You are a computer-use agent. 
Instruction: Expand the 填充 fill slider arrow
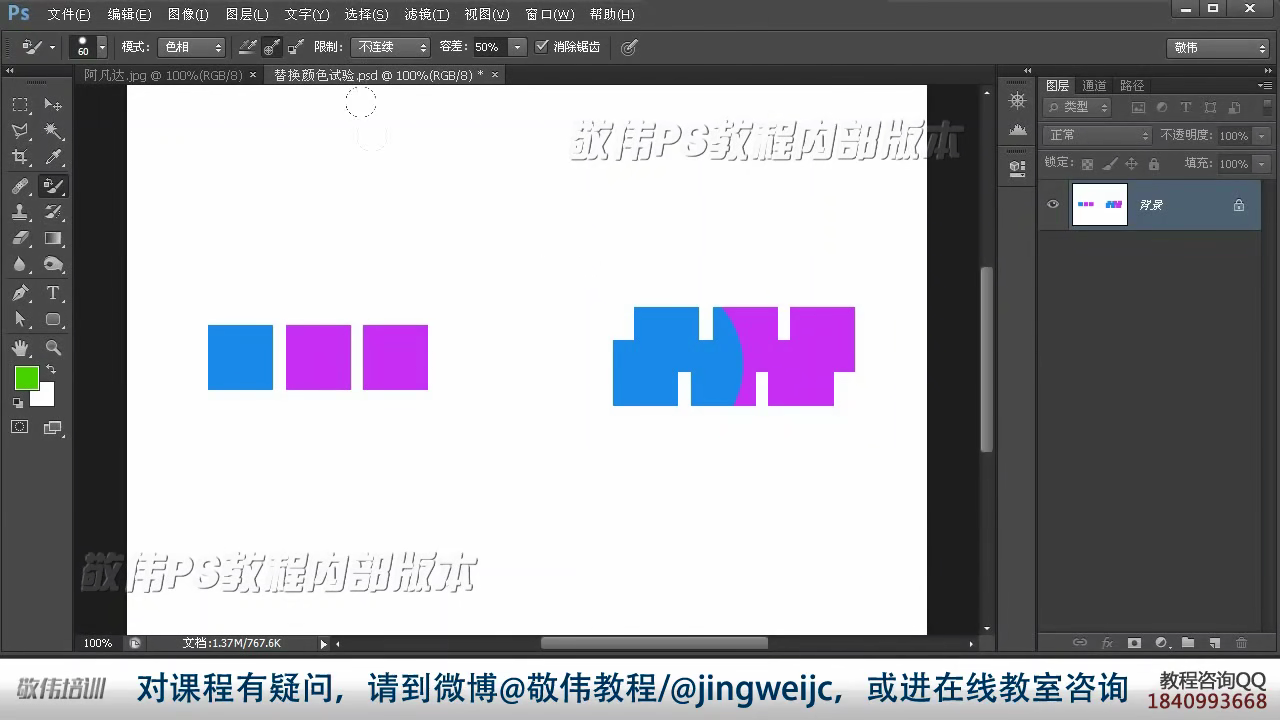pyautogui.click(x=1261, y=164)
